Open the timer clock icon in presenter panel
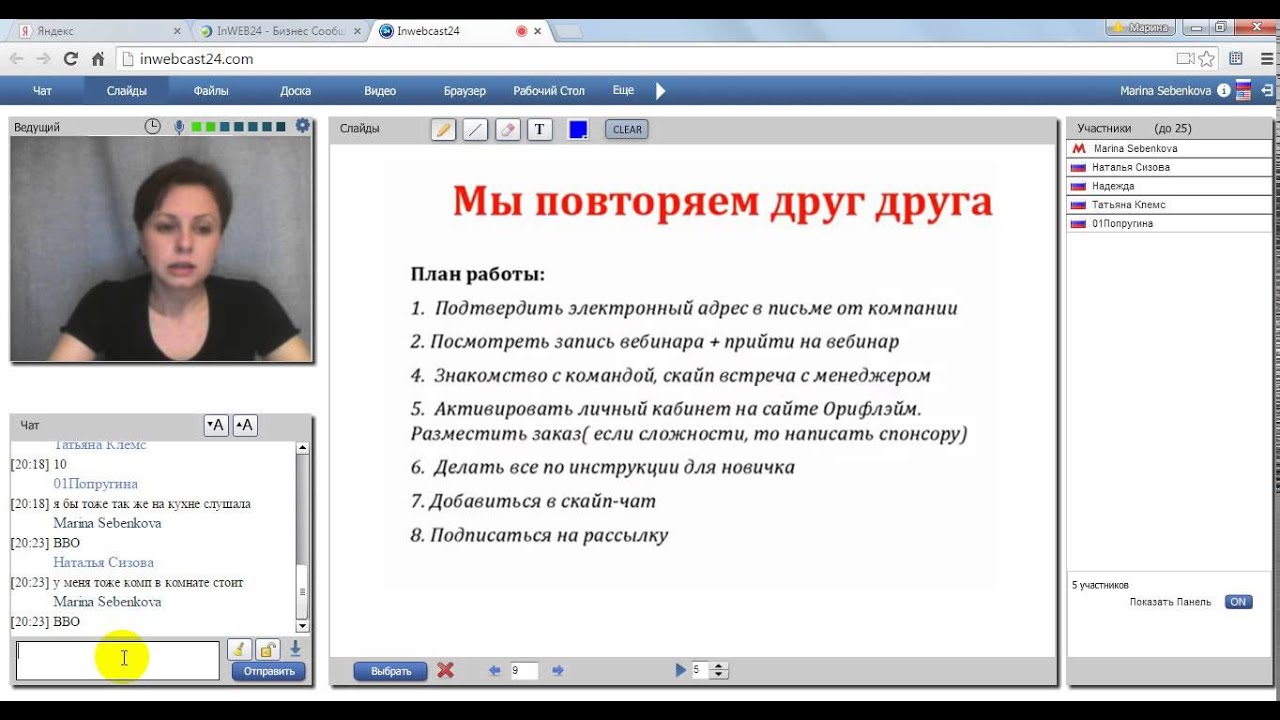 [x=152, y=127]
